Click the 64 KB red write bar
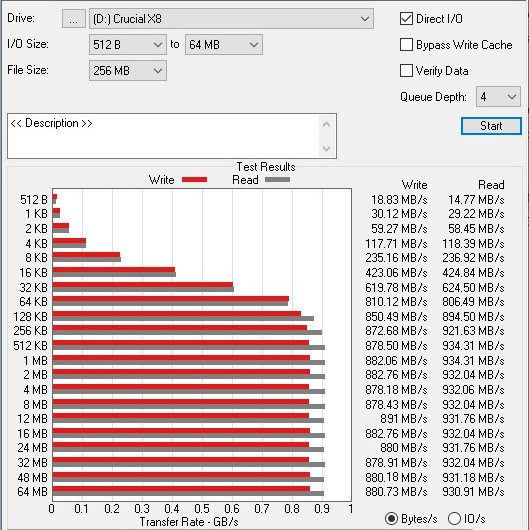 pyautogui.click(x=171, y=299)
